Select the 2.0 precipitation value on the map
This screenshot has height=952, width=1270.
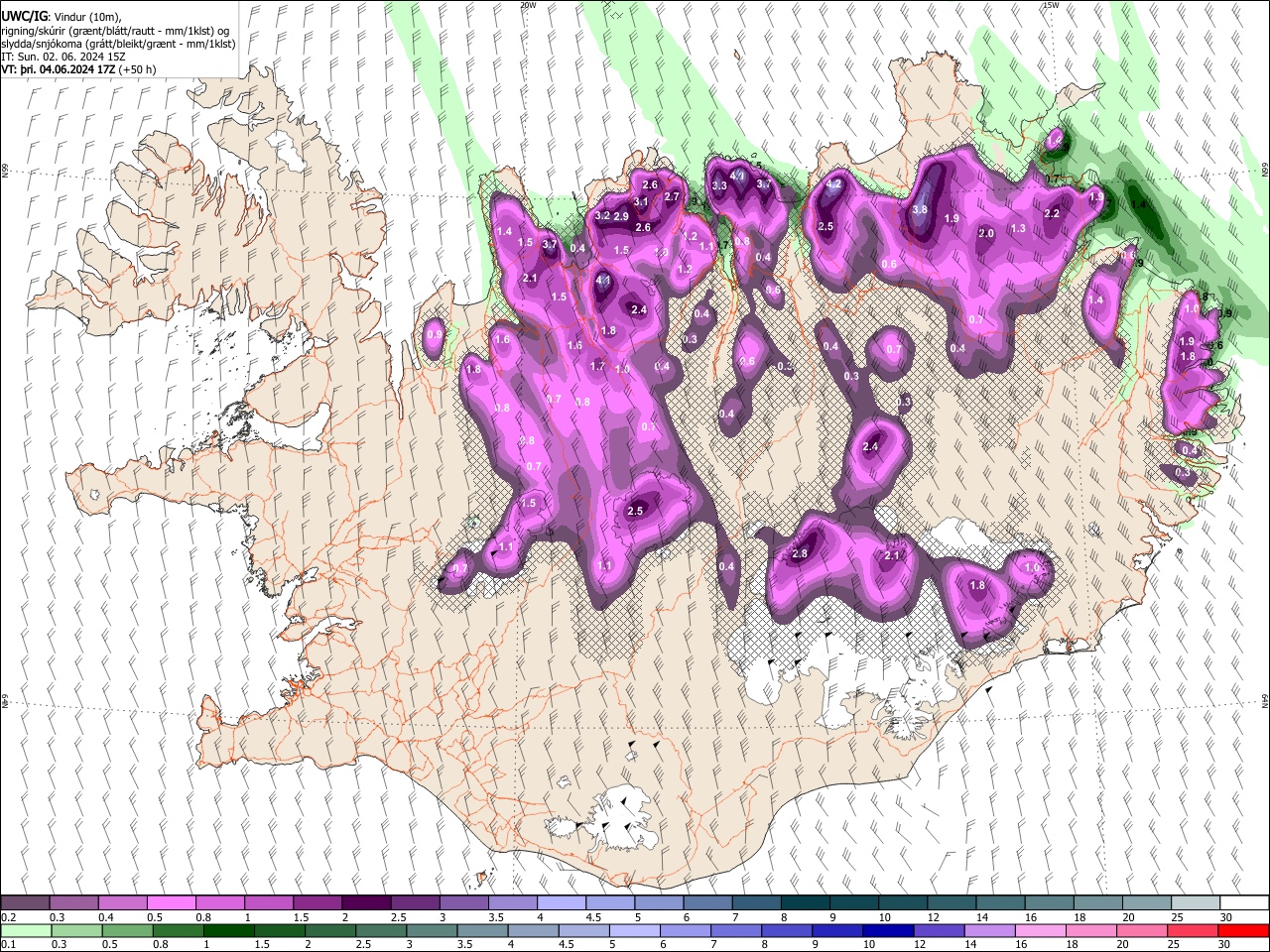[x=986, y=233]
